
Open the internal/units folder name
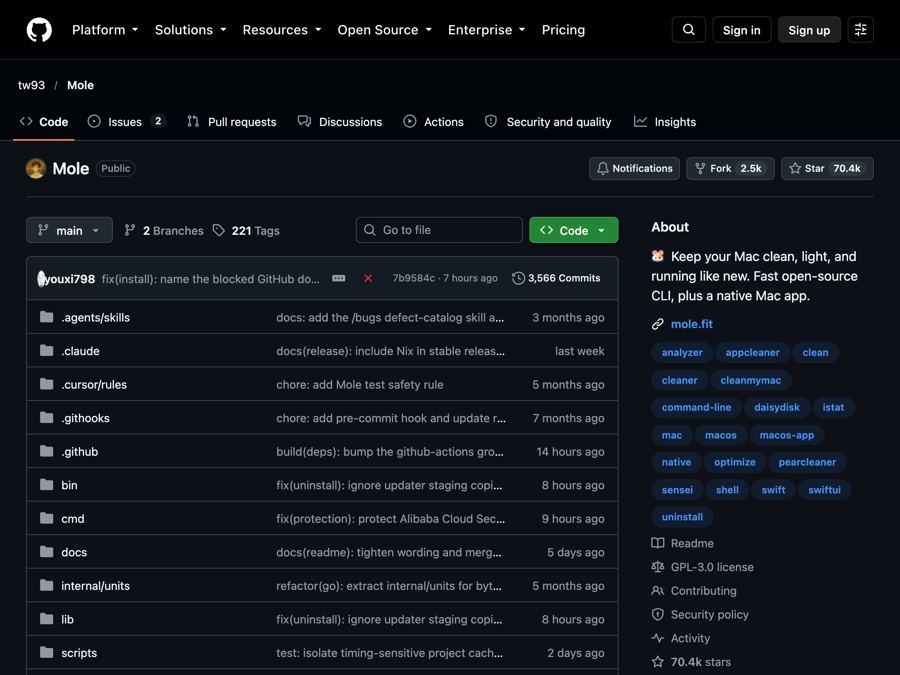pos(95,585)
